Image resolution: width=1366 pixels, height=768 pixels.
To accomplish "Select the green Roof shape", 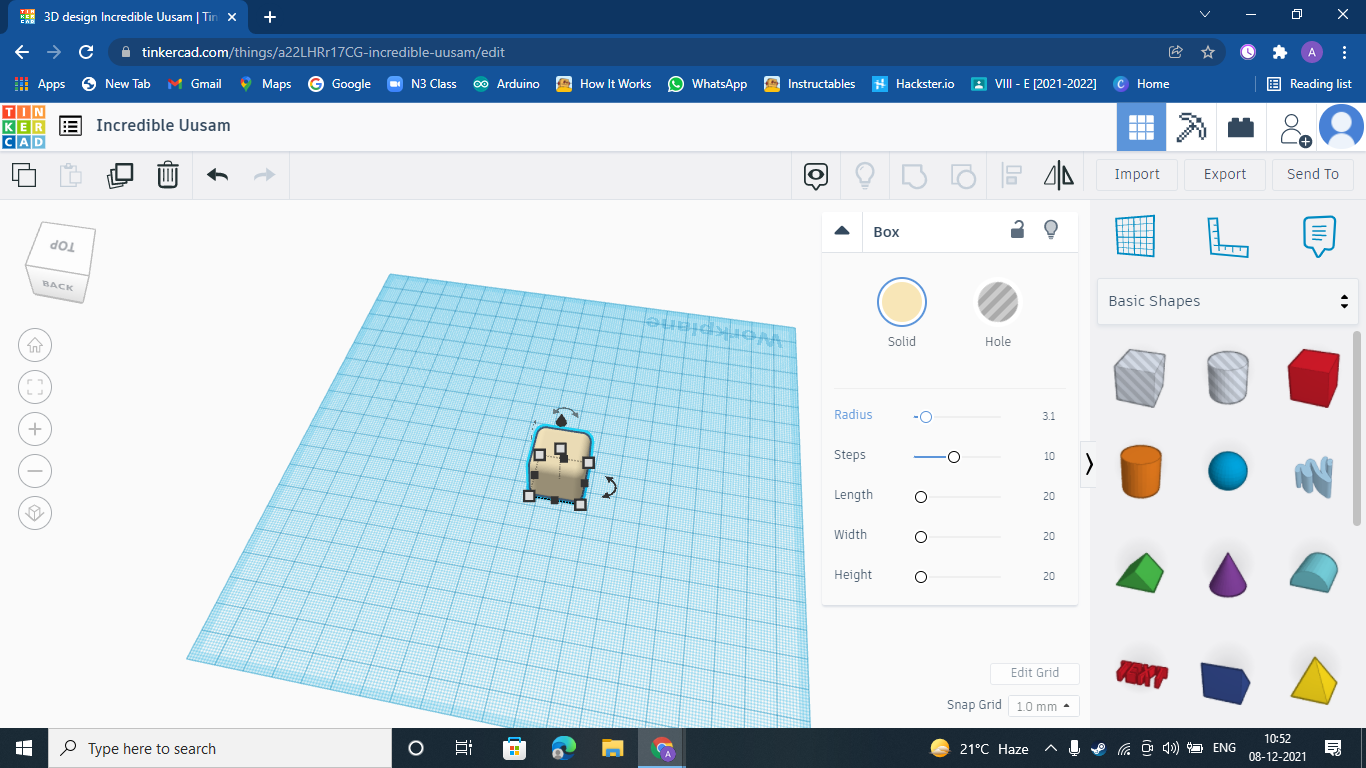I will 1140,572.
